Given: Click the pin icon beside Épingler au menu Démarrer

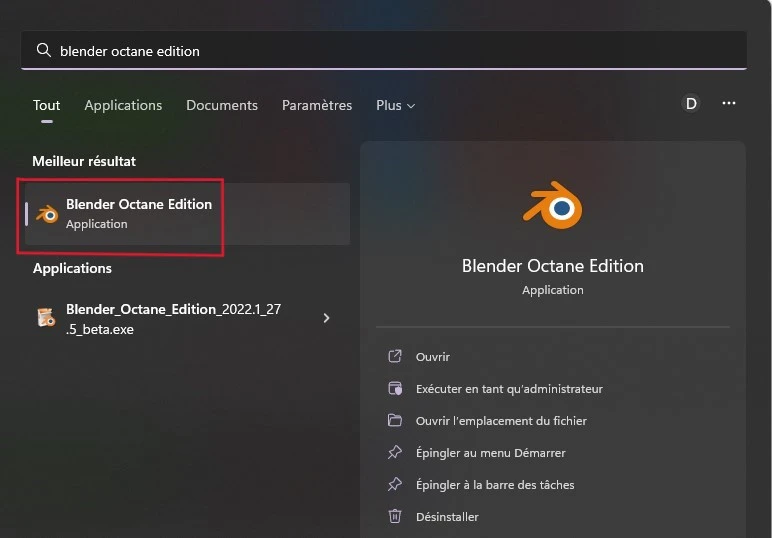Looking at the screenshot, I should (395, 452).
